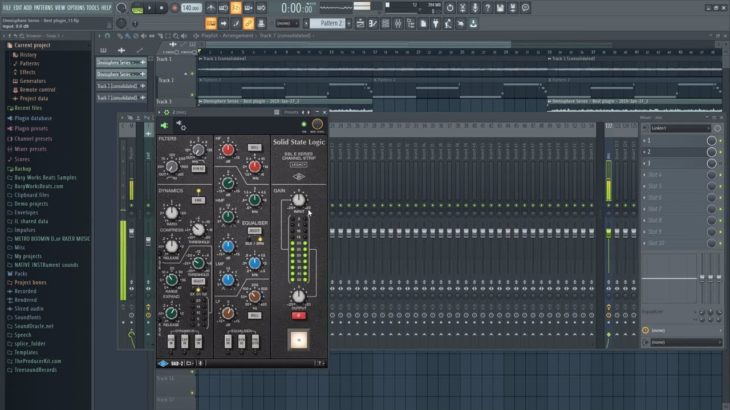Click the 0:00:00 time display
The width and height of the screenshot is (730, 410).
[297, 8]
